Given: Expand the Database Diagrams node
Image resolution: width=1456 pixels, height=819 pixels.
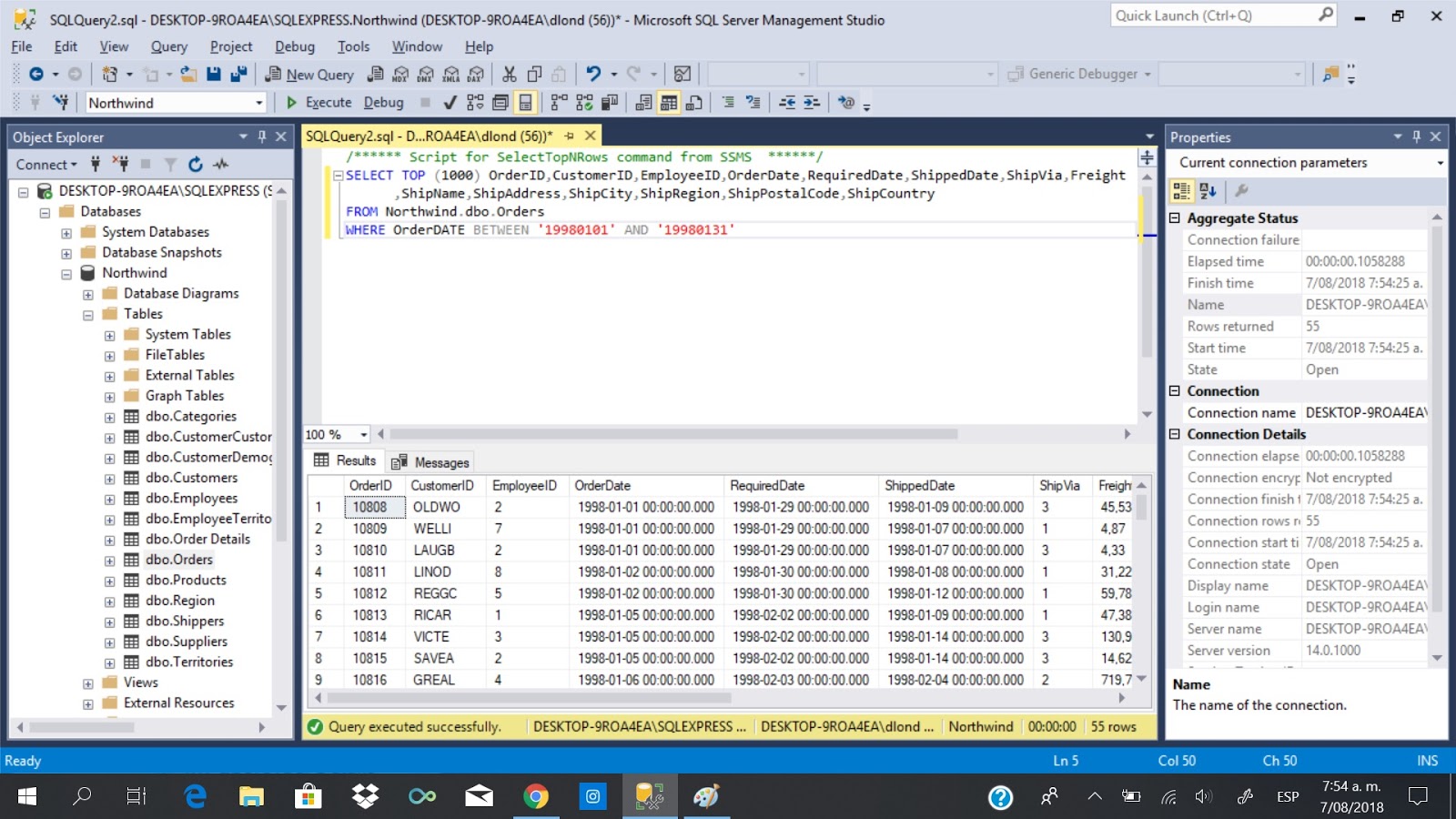Looking at the screenshot, I should (x=88, y=295).
